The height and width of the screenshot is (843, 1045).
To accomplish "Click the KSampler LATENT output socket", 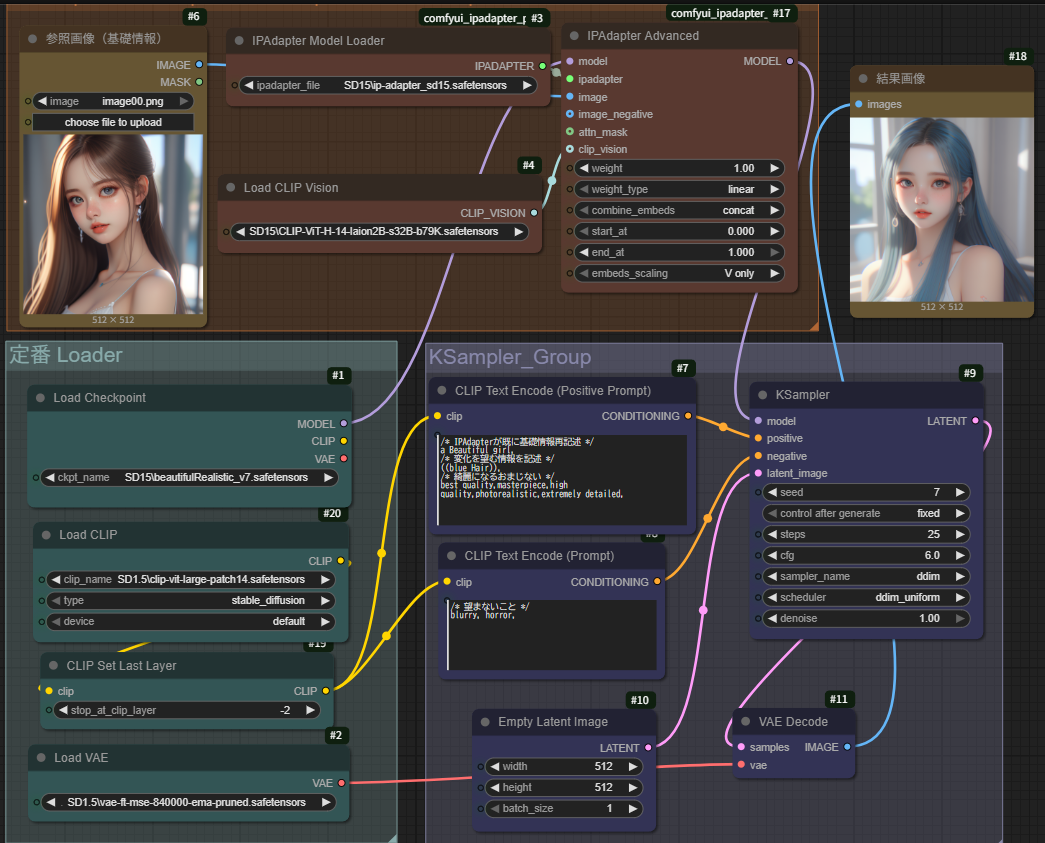I will [976, 421].
